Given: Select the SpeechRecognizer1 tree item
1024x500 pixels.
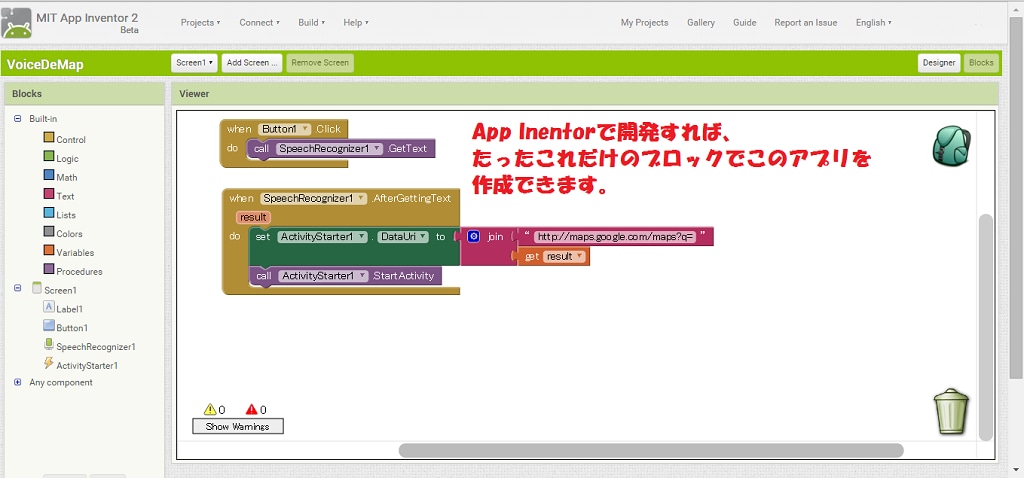Looking at the screenshot, I should click(x=95, y=347).
